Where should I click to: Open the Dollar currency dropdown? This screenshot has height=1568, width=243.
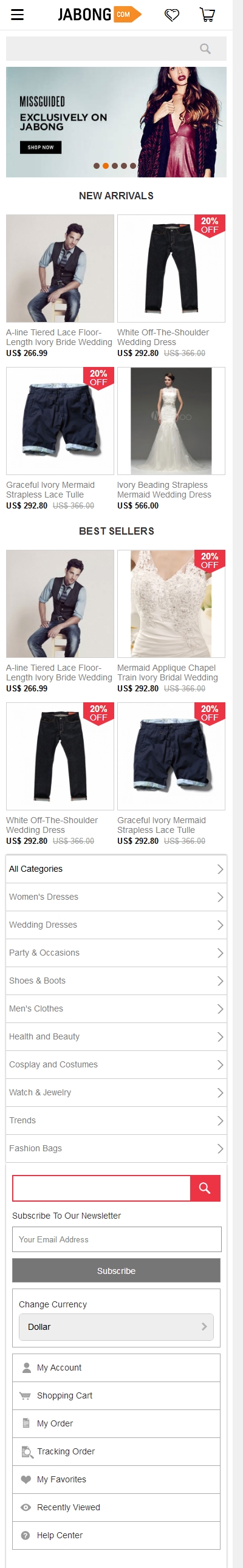pos(116,1326)
